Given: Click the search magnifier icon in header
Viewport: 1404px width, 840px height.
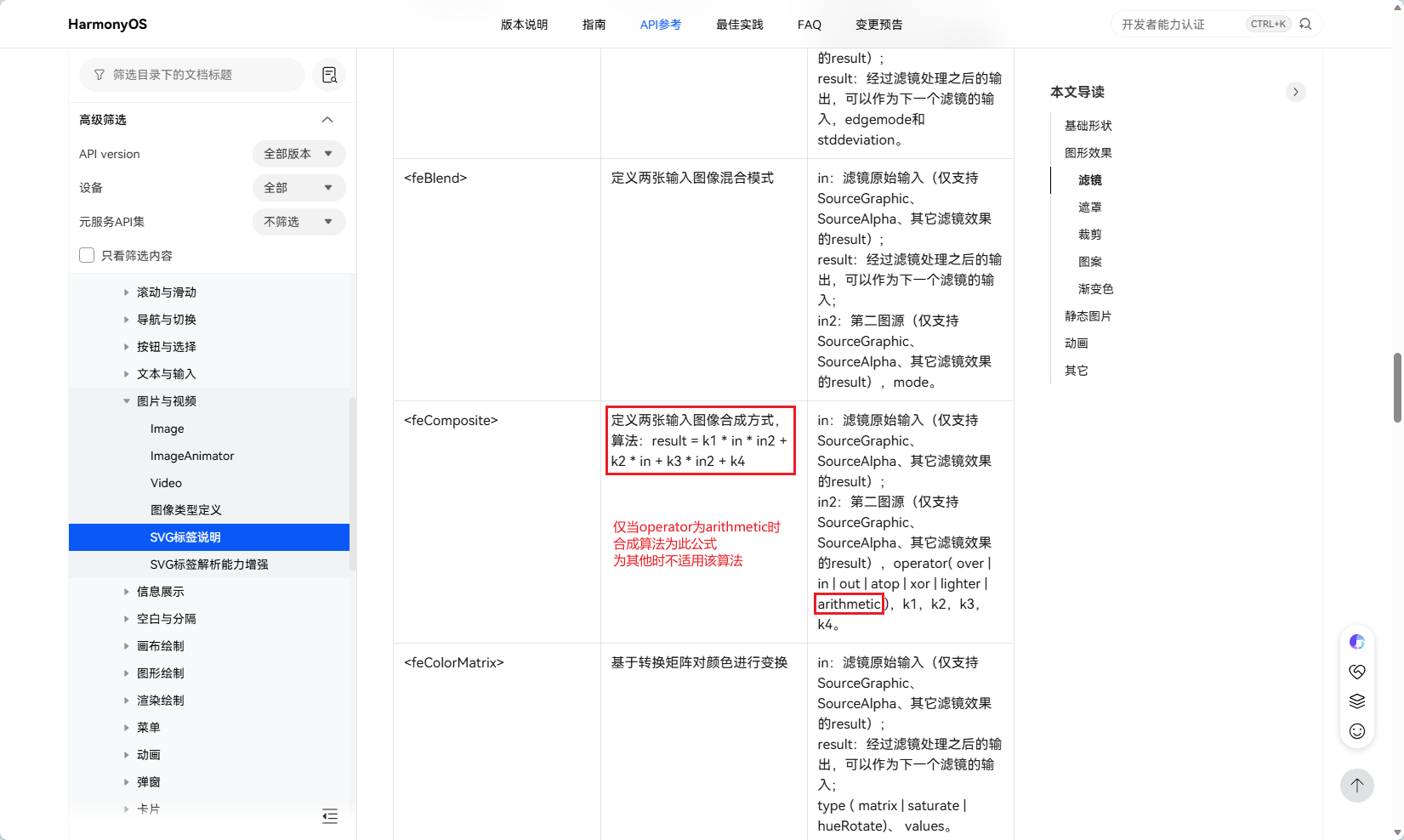Looking at the screenshot, I should (1305, 24).
